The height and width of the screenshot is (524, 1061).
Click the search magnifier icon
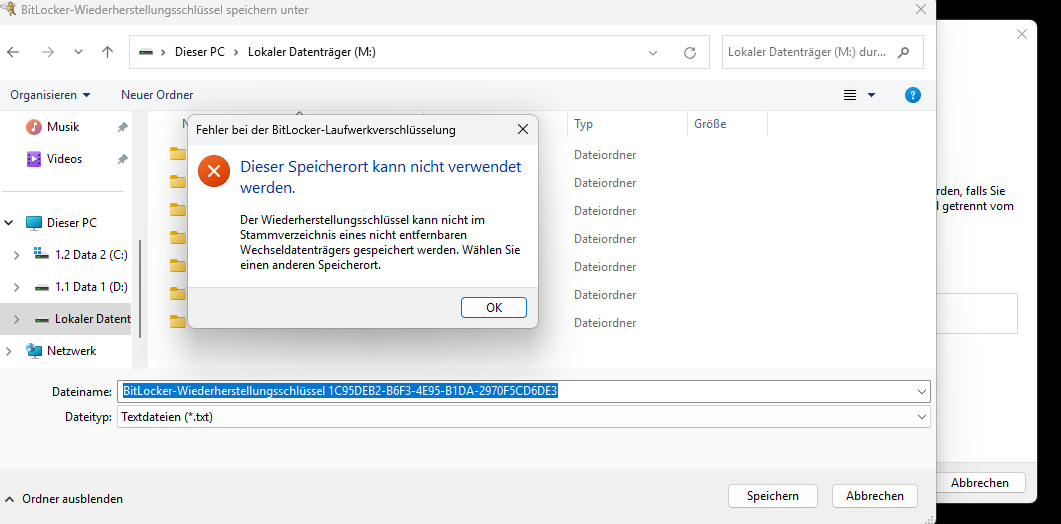click(x=903, y=52)
